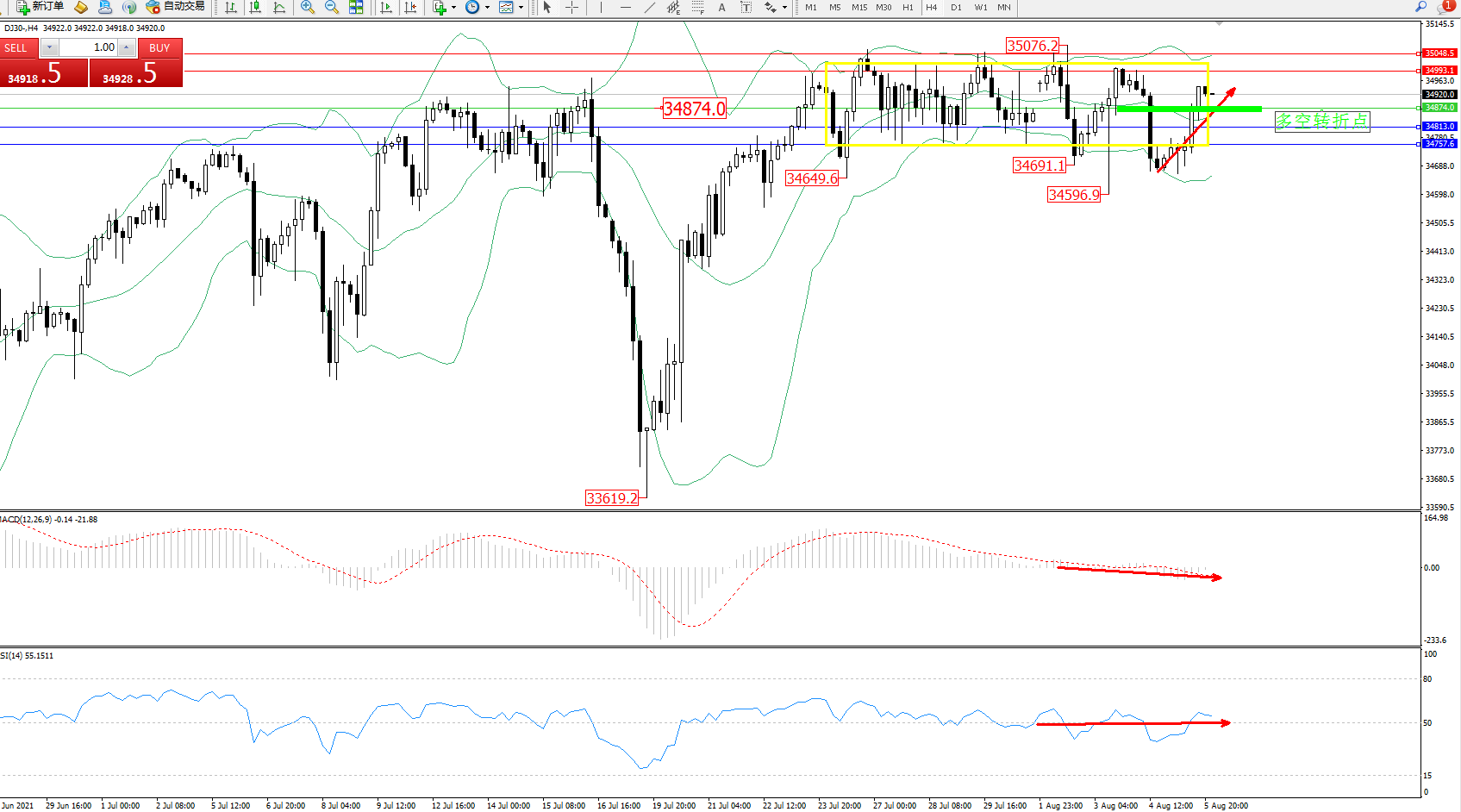Switch chart to line chart mode
Viewport: 1461px width, 812px height.
click(279, 7)
